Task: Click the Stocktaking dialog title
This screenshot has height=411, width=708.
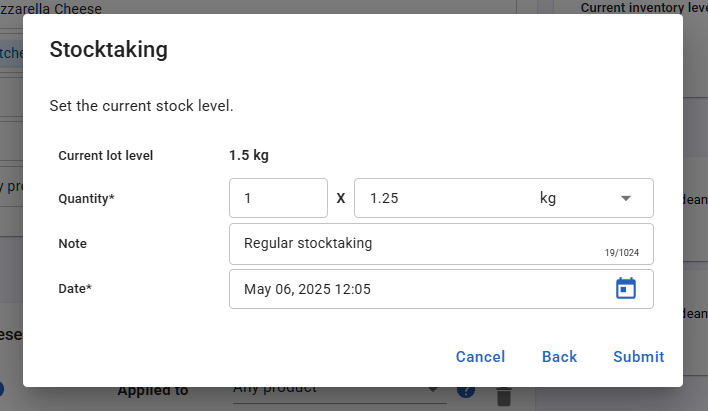Action: (109, 49)
